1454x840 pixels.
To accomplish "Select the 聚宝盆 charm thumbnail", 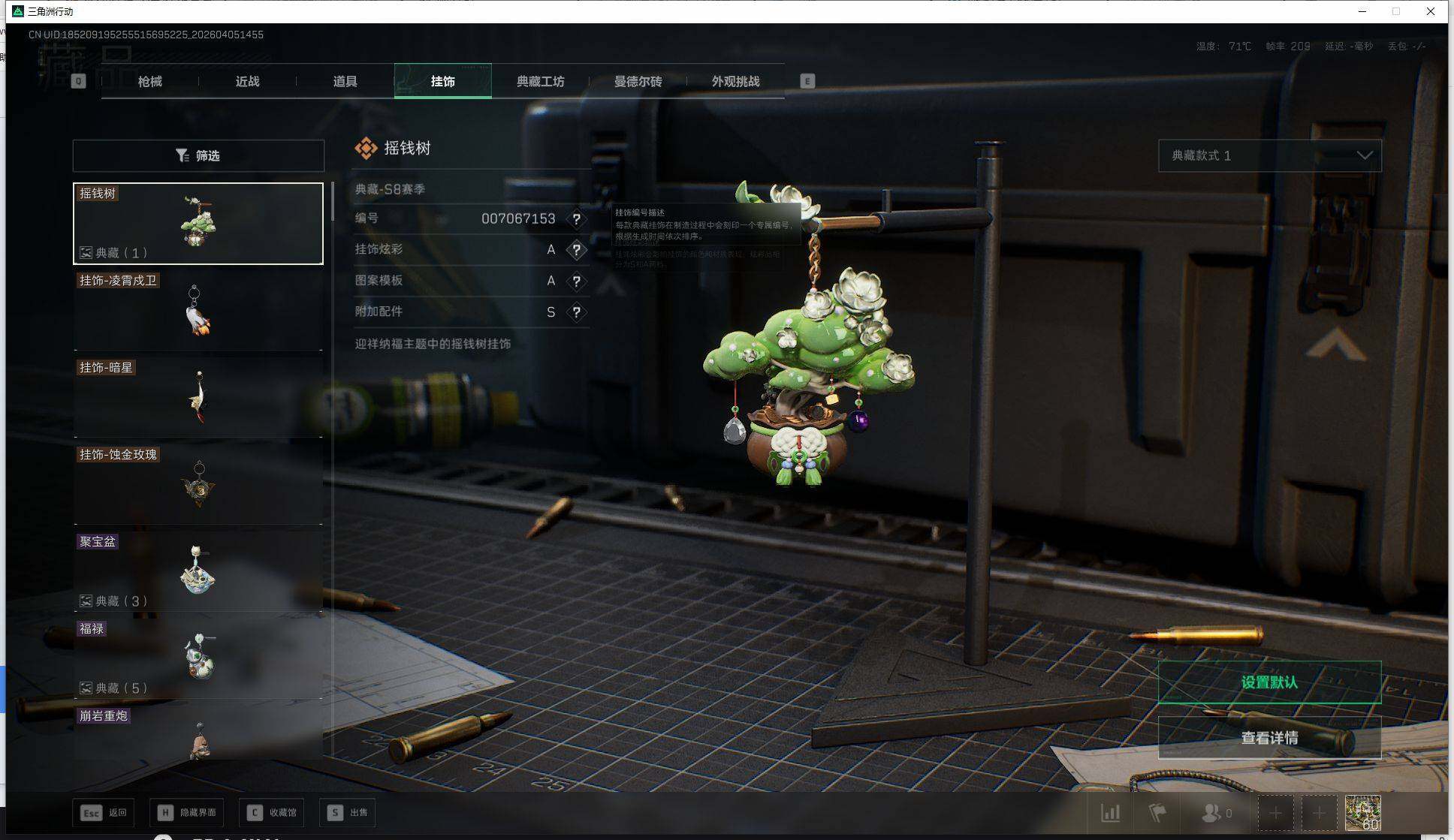I will coord(198,572).
